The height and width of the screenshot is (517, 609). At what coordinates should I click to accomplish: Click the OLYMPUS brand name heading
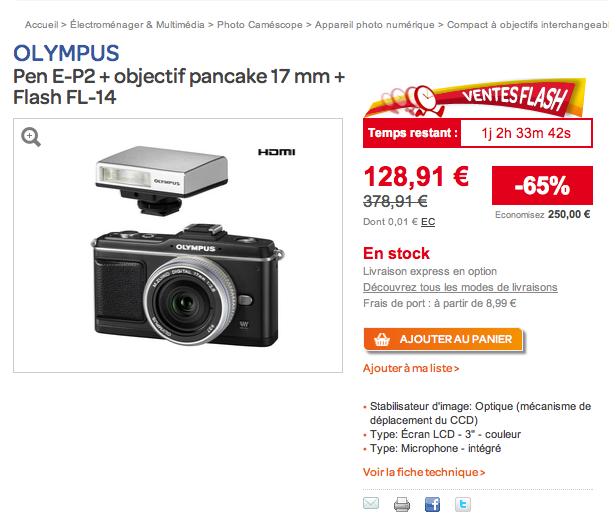pos(66,54)
